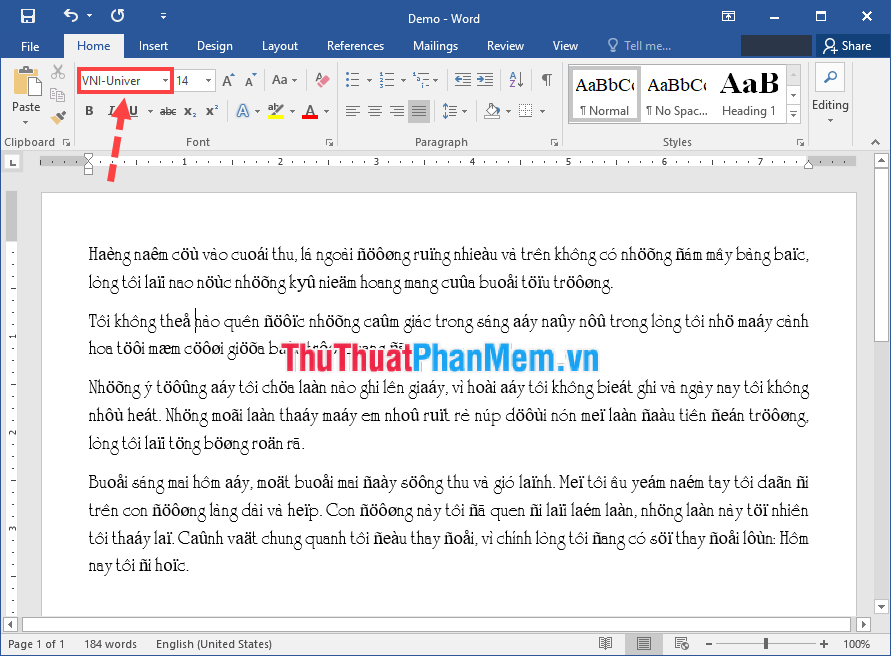Open the font name dropdown
The image size is (891, 656).
164,81
